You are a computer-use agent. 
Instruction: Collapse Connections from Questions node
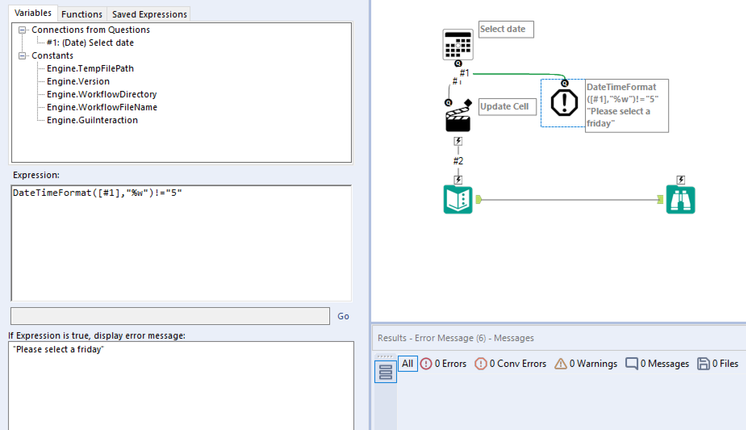point(22,30)
